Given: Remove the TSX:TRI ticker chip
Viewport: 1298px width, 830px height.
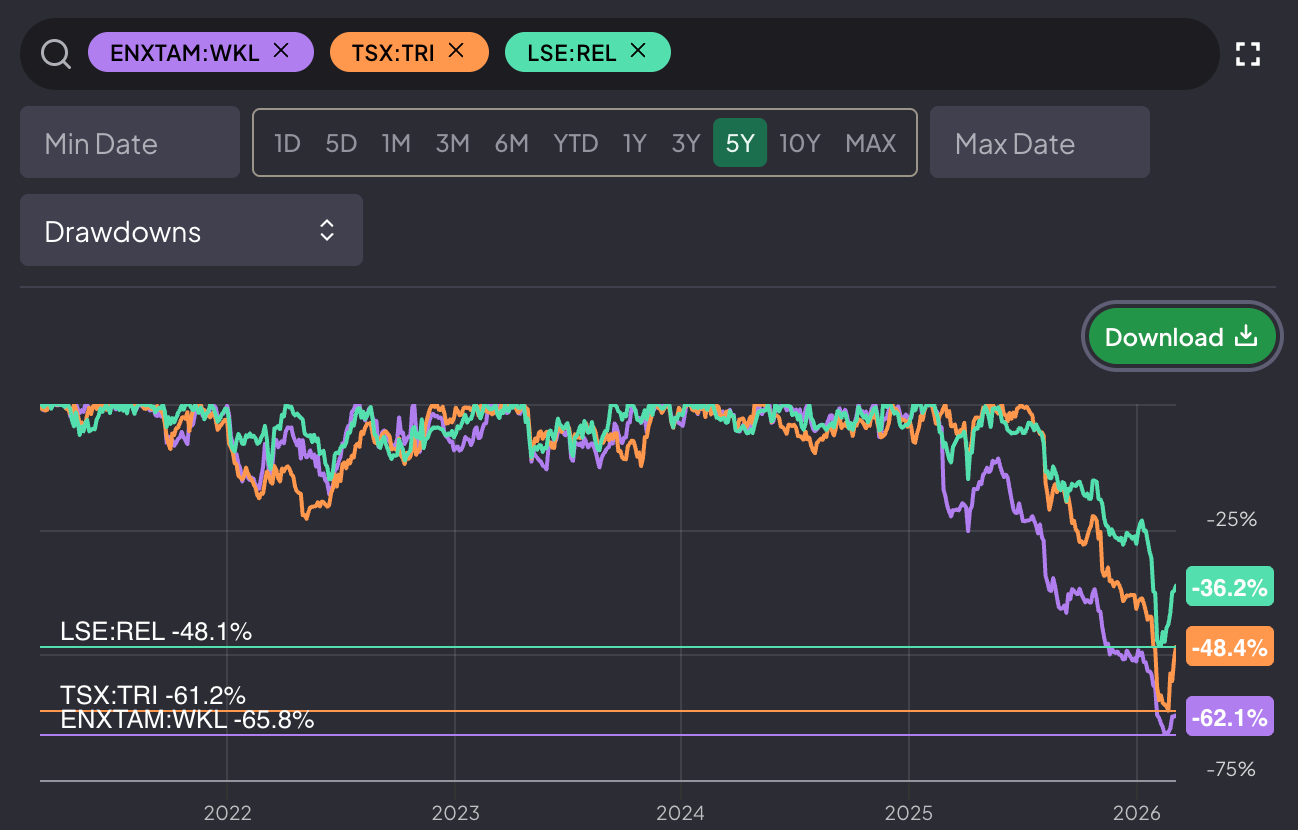Looking at the screenshot, I should point(456,51).
